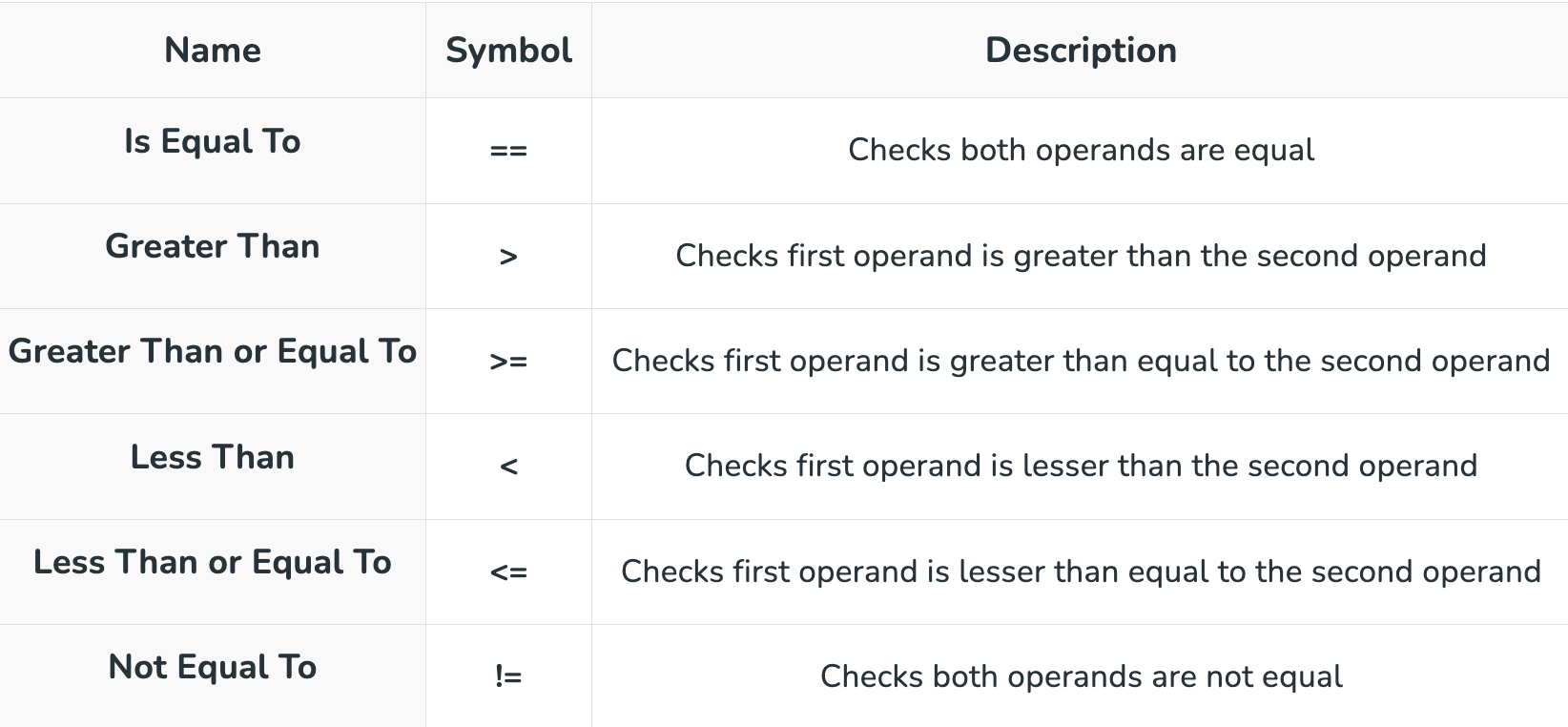This screenshot has height=727, width=1568.
Task: Click the 'lesser than equal to' description text
Action: (x=1081, y=571)
